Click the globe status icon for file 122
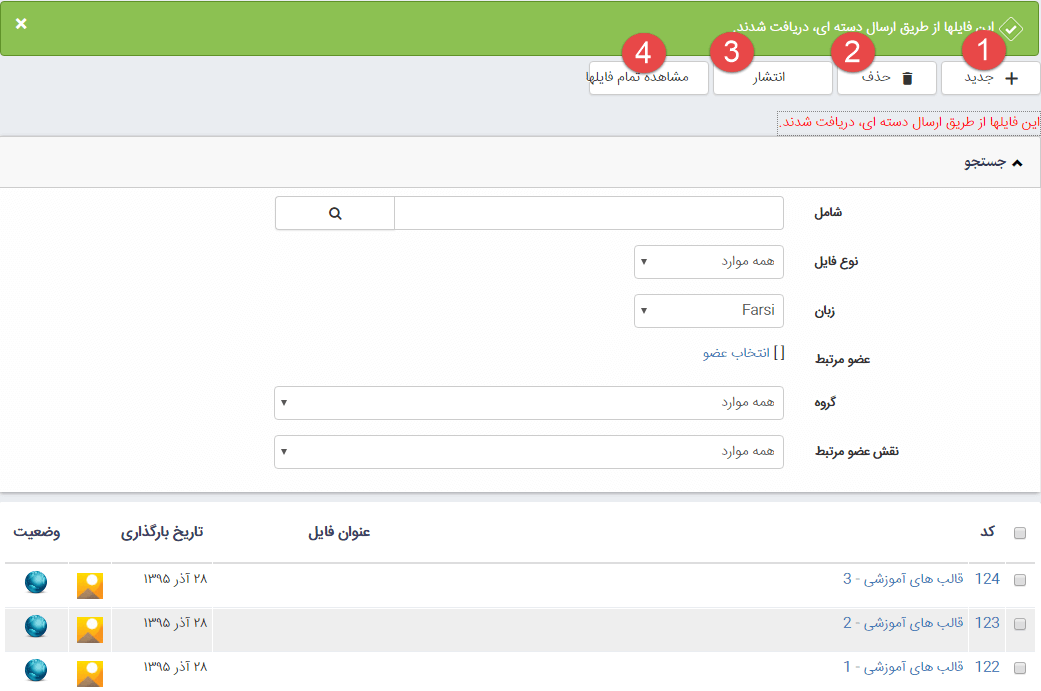The width and height of the screenshot is (1041, 691). [x=36, y=670]
